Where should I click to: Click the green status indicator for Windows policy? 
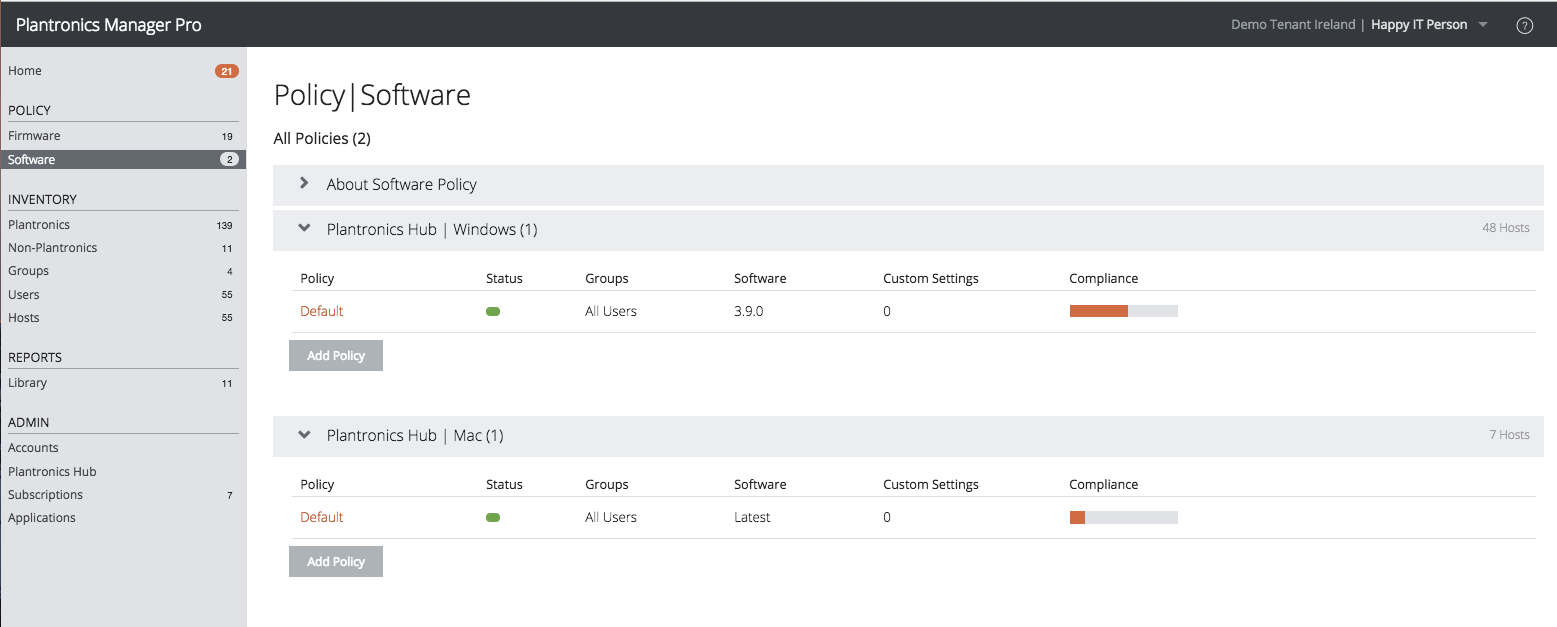(x=493, y=312)
